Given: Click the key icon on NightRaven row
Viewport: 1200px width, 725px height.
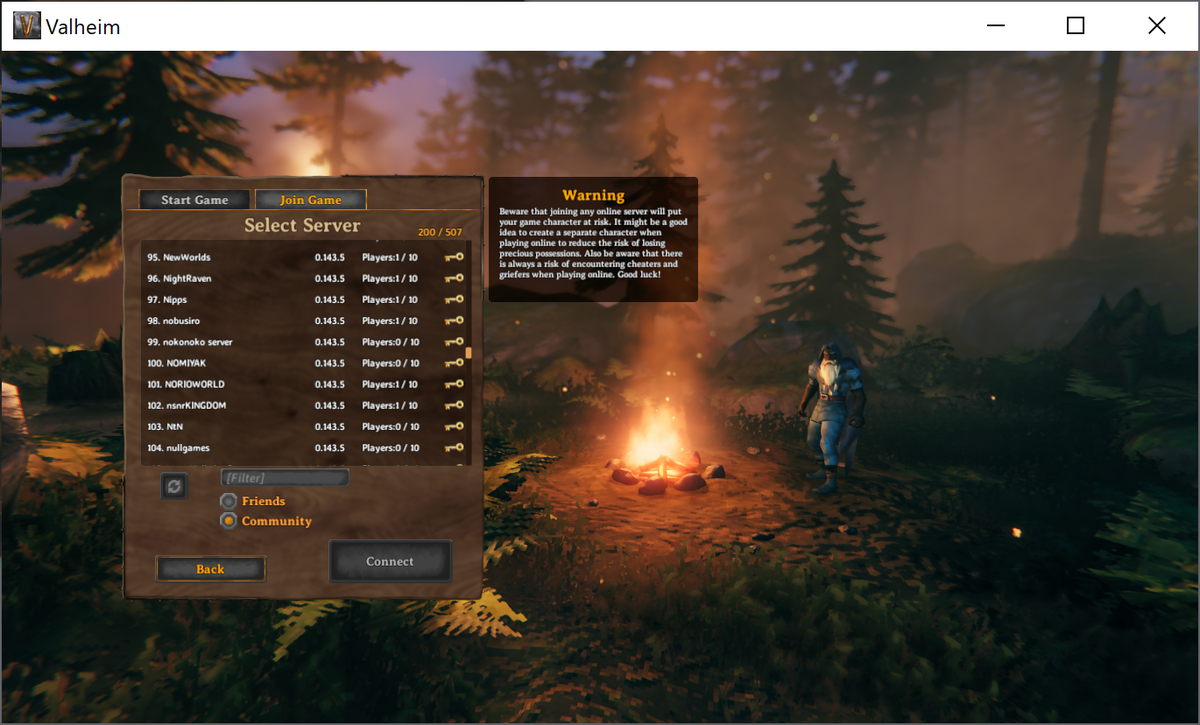Looking at the screenshot, I should tap(454, 278).
